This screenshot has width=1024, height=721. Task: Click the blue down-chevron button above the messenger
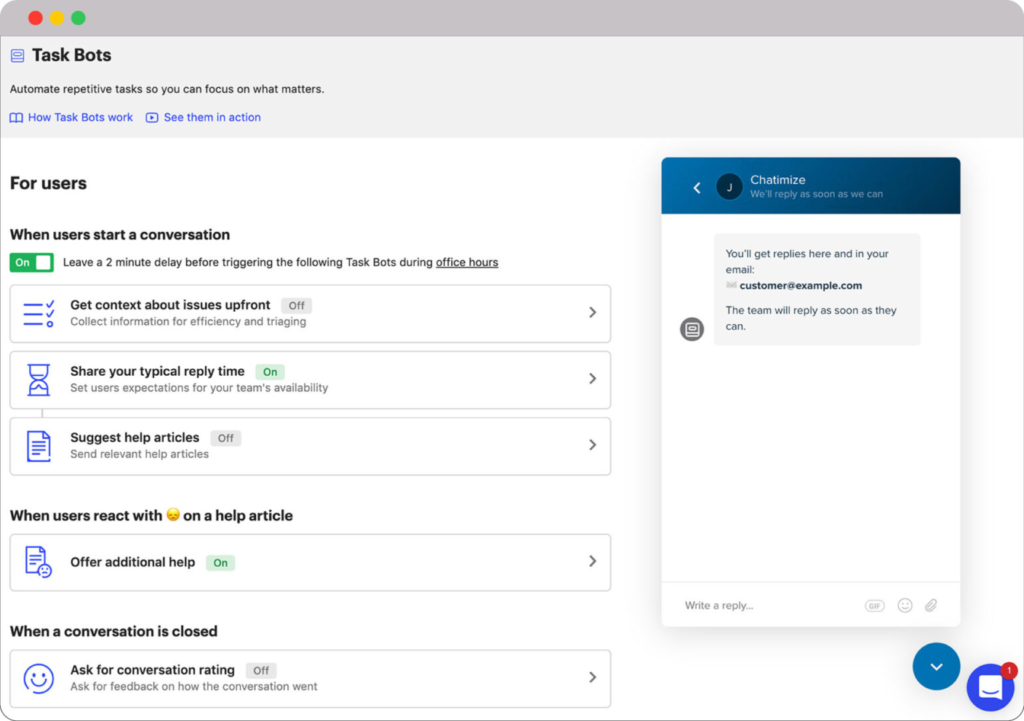click(936, 666)
